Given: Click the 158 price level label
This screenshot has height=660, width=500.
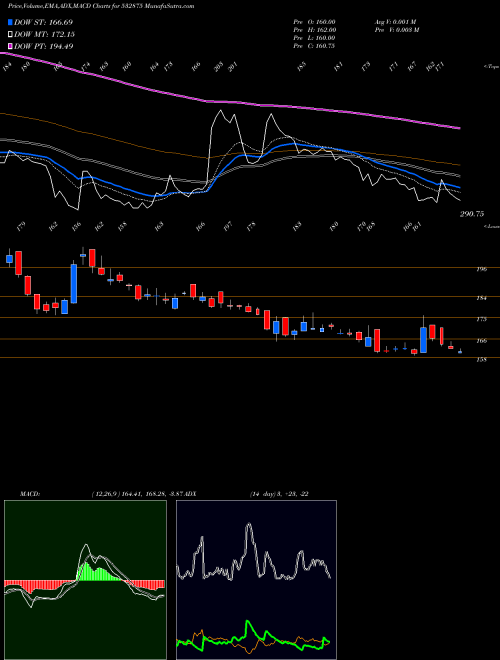Looking at the screenshot, I should (x=482, y=359).
